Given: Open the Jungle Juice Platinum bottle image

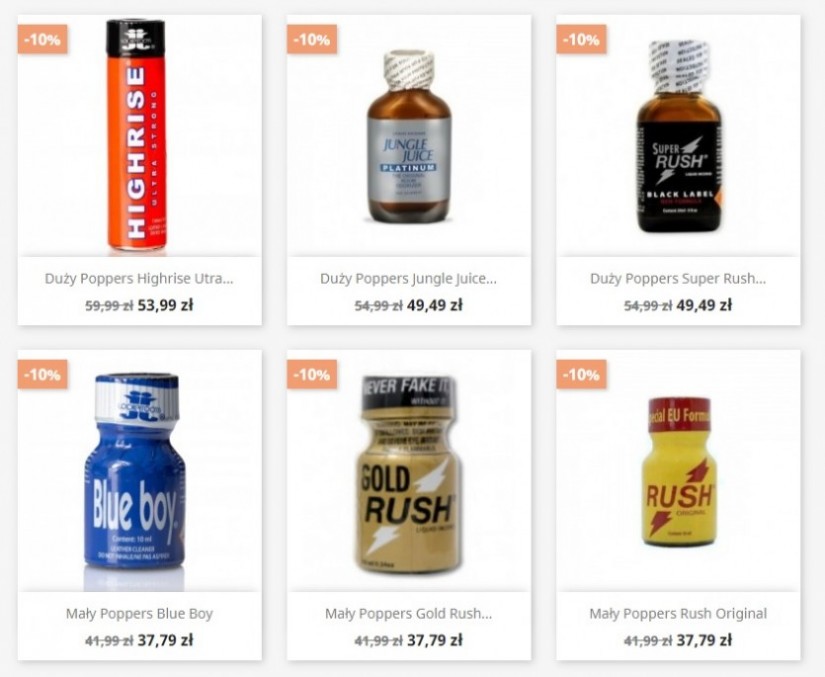Looking at the screenshot, I should 409,137.
